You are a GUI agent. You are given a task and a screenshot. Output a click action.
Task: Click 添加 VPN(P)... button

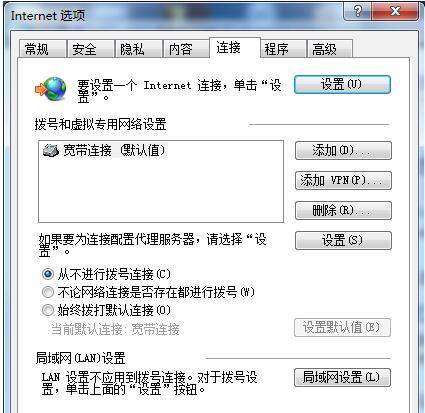[x=343, y=181]
